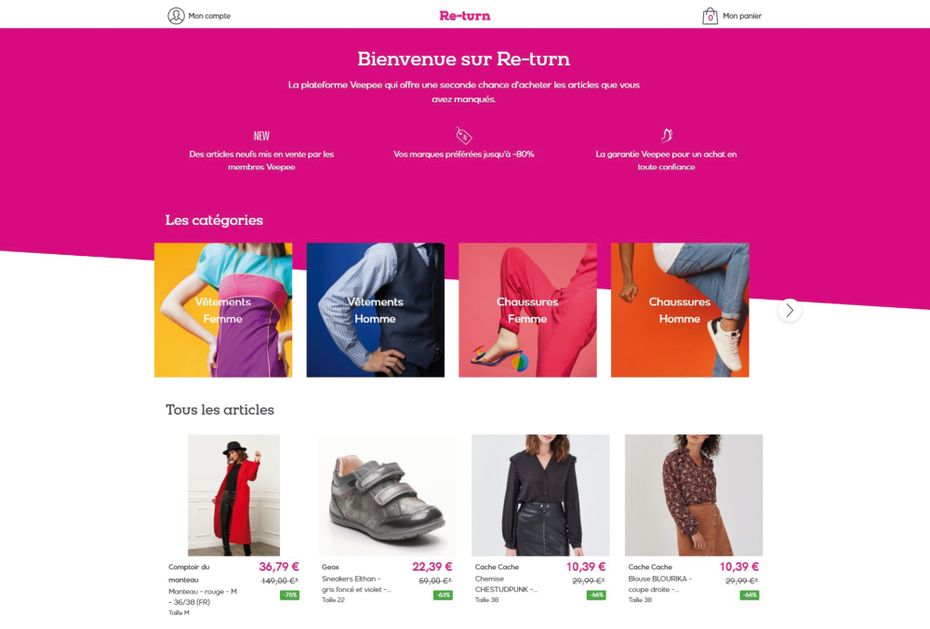930x629 pixels.
Task: Show next categories with right chevron
Action: [x=789, y=310]
